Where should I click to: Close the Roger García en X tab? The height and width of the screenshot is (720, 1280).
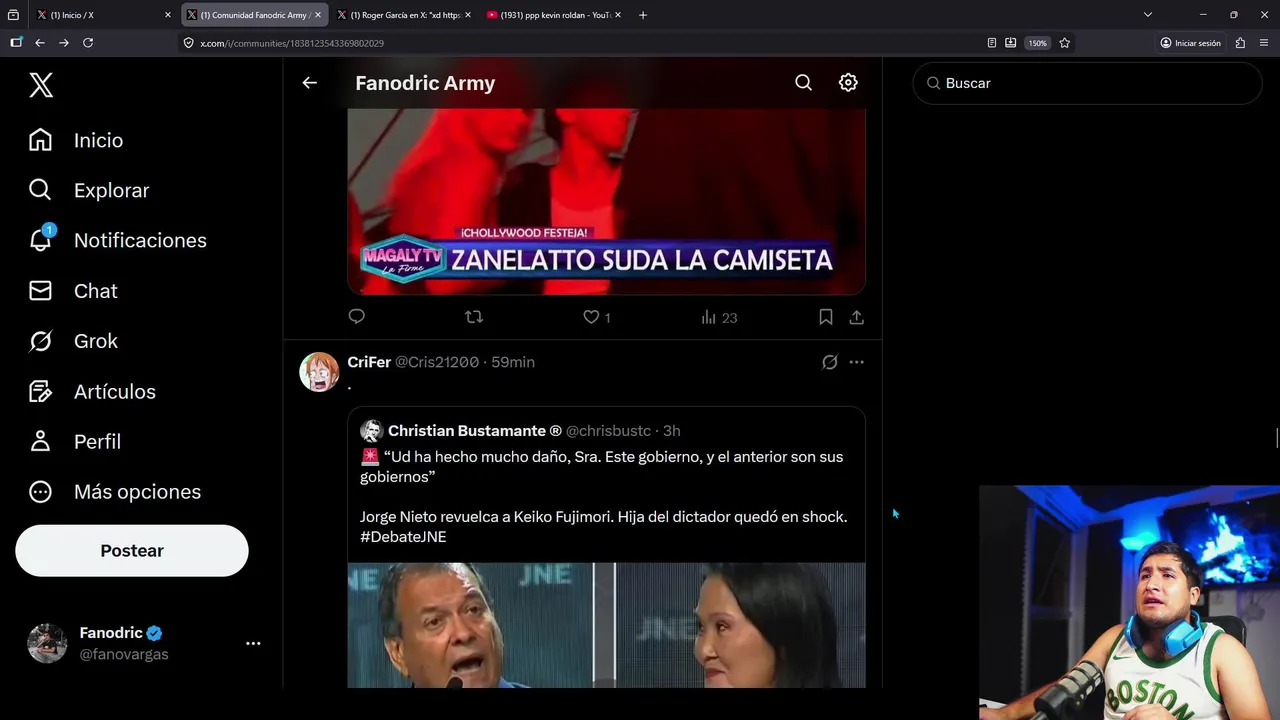[x=468, y=15]
